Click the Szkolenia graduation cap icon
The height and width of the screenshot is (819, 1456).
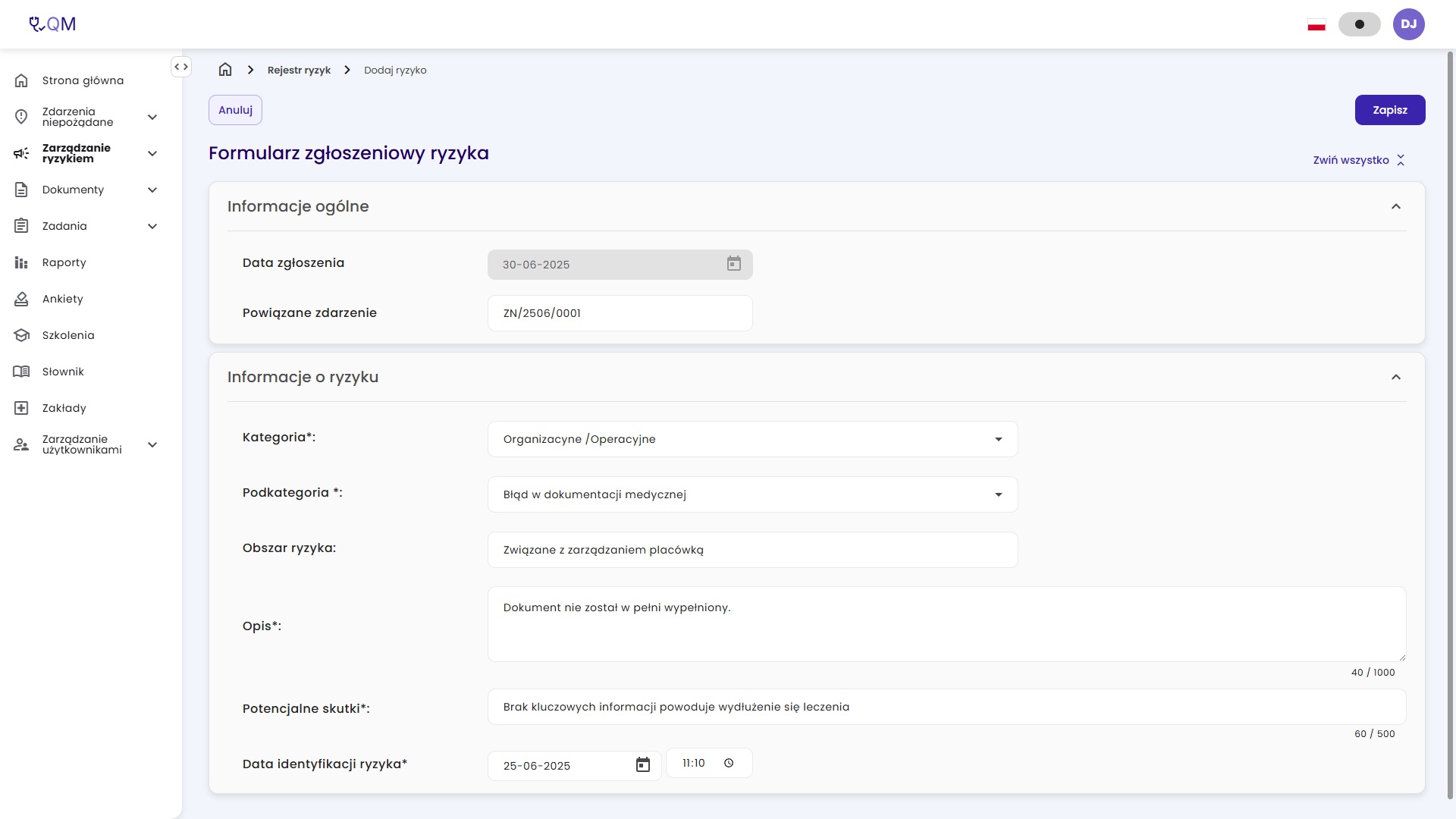[21, 335]
